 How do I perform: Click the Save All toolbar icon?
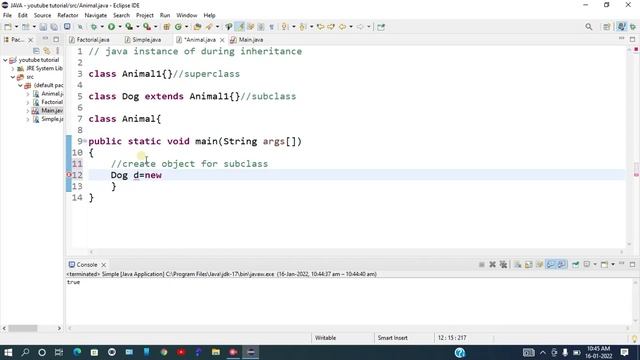click(54, 27)
